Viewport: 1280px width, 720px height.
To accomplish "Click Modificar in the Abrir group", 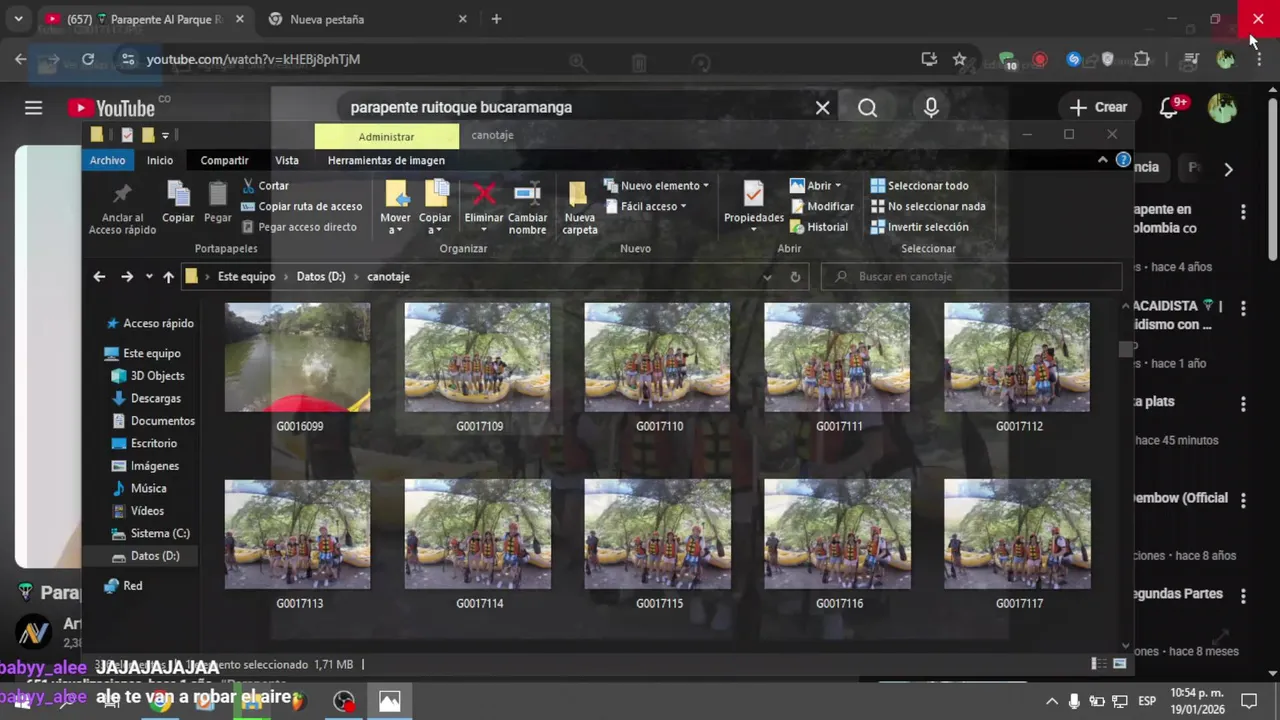I will coord(822,206).
